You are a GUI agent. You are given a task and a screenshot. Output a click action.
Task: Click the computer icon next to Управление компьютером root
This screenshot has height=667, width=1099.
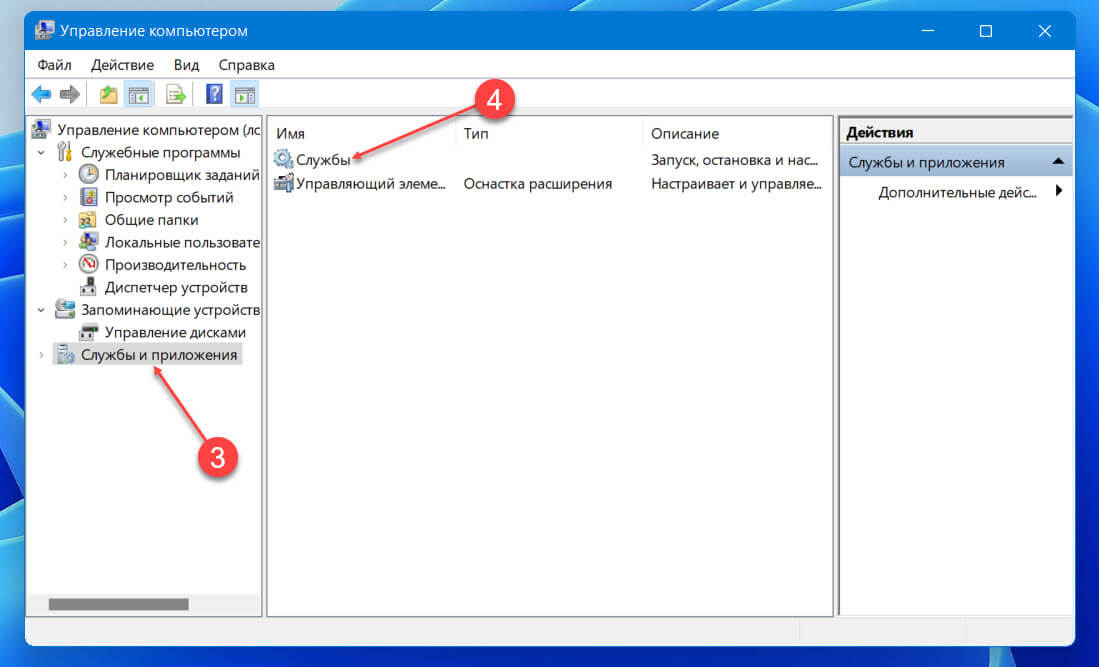click(41, 130)
